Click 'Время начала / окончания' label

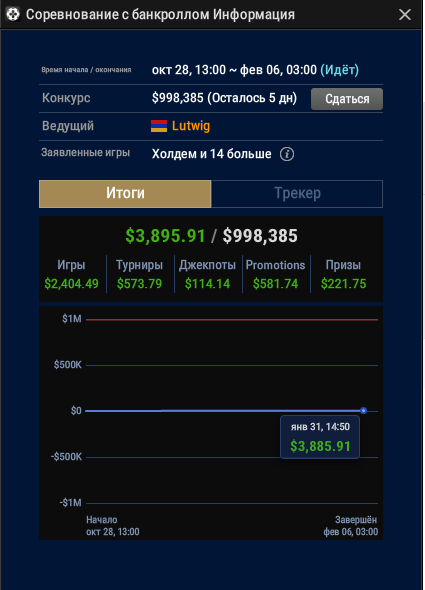[x=86, y=70]
